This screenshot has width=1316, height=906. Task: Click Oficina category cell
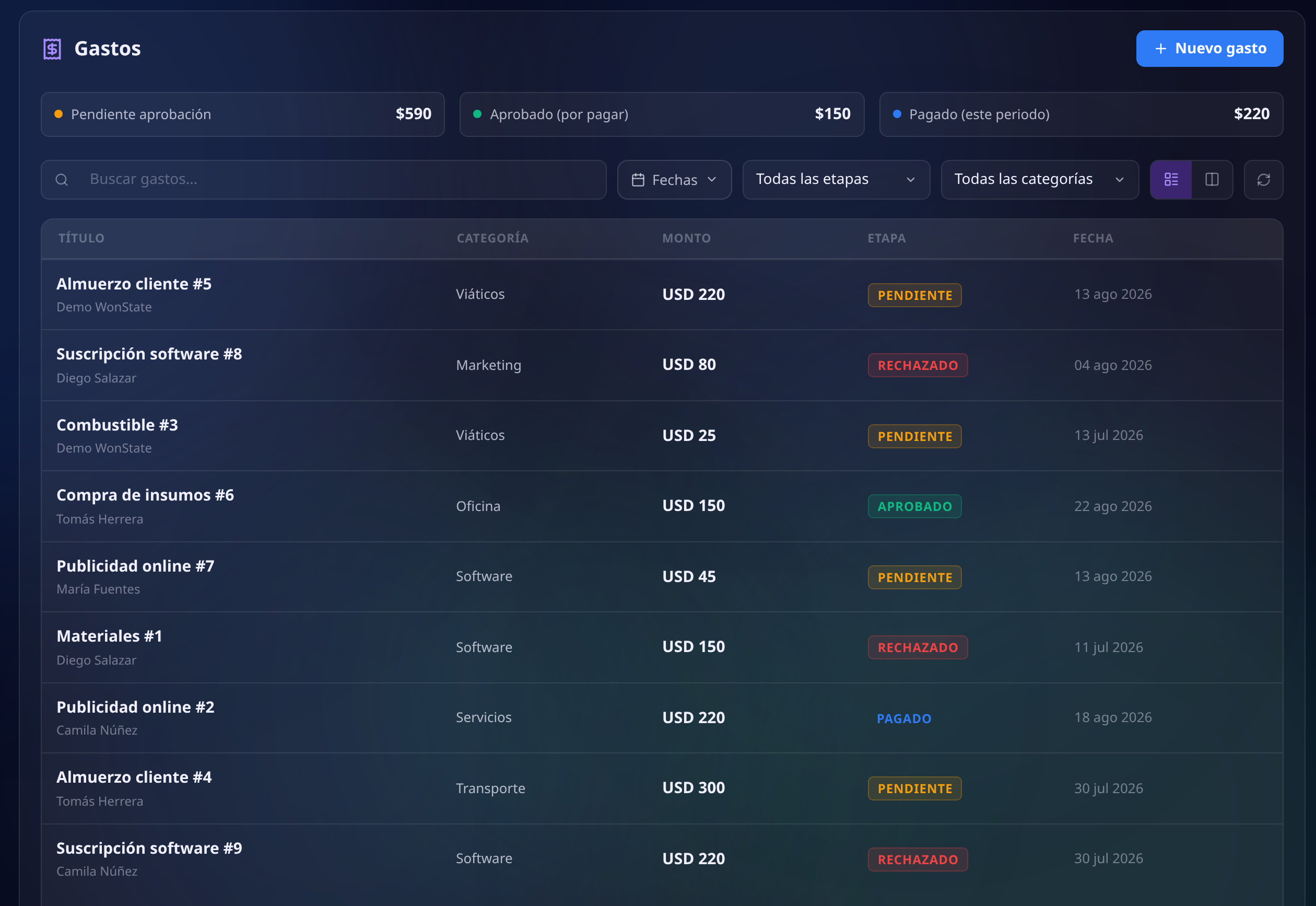pyautogui.click(x=478, y=506)
